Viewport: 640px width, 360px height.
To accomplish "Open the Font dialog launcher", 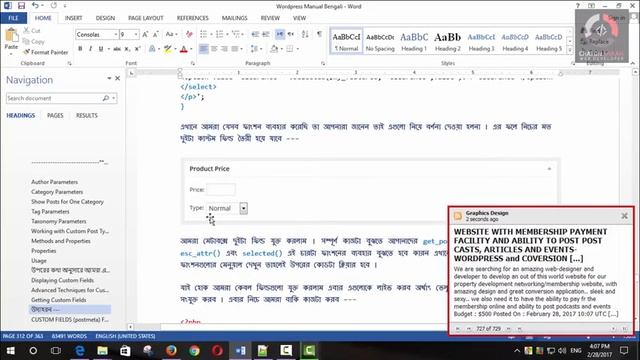I will click(x=193, y=64).
